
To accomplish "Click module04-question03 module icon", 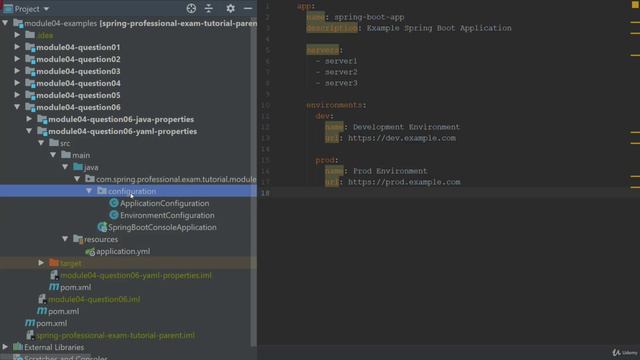I will pyautogui.click(x=30, y=71).
